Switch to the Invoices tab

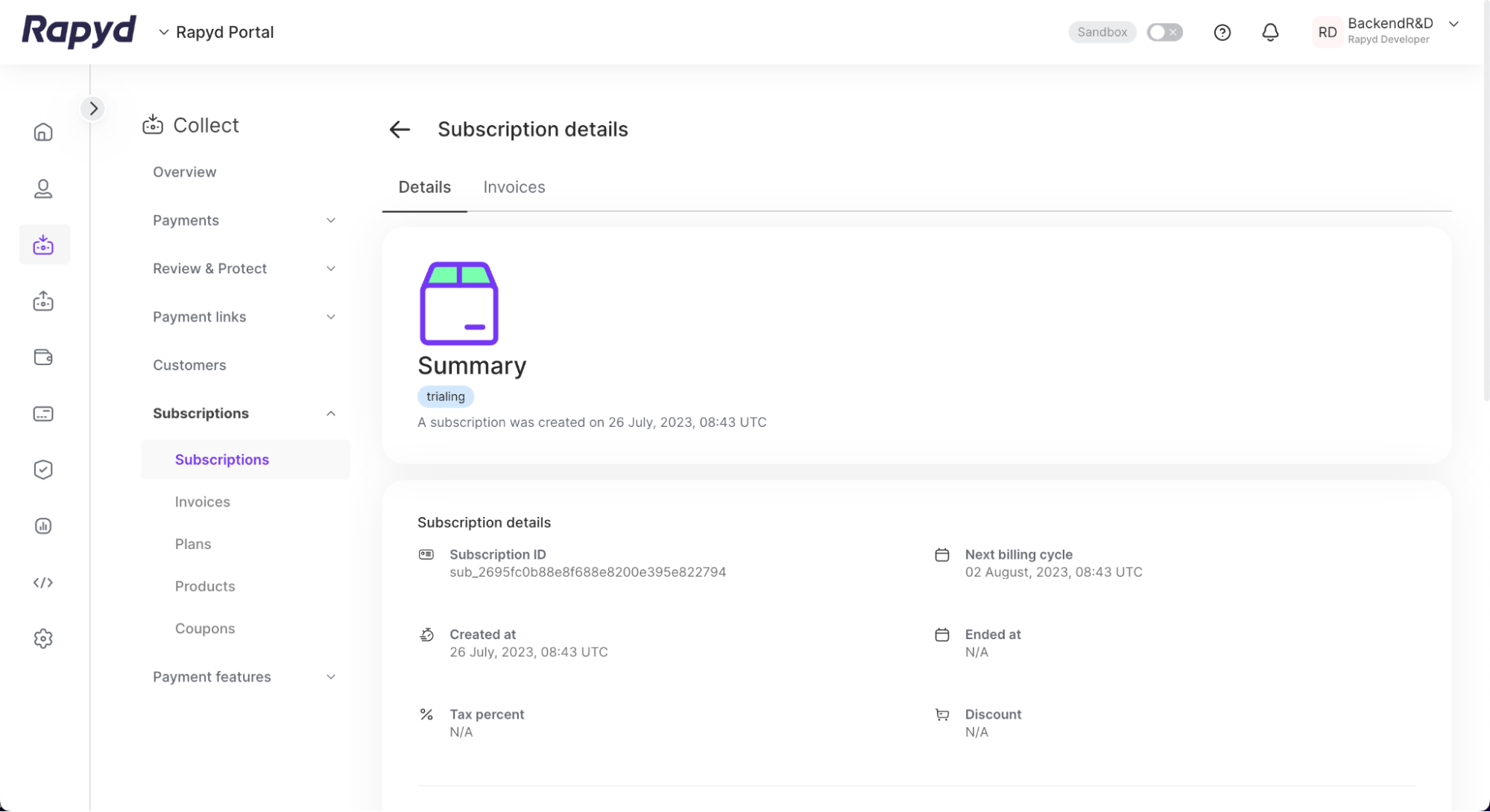(514, 187)
